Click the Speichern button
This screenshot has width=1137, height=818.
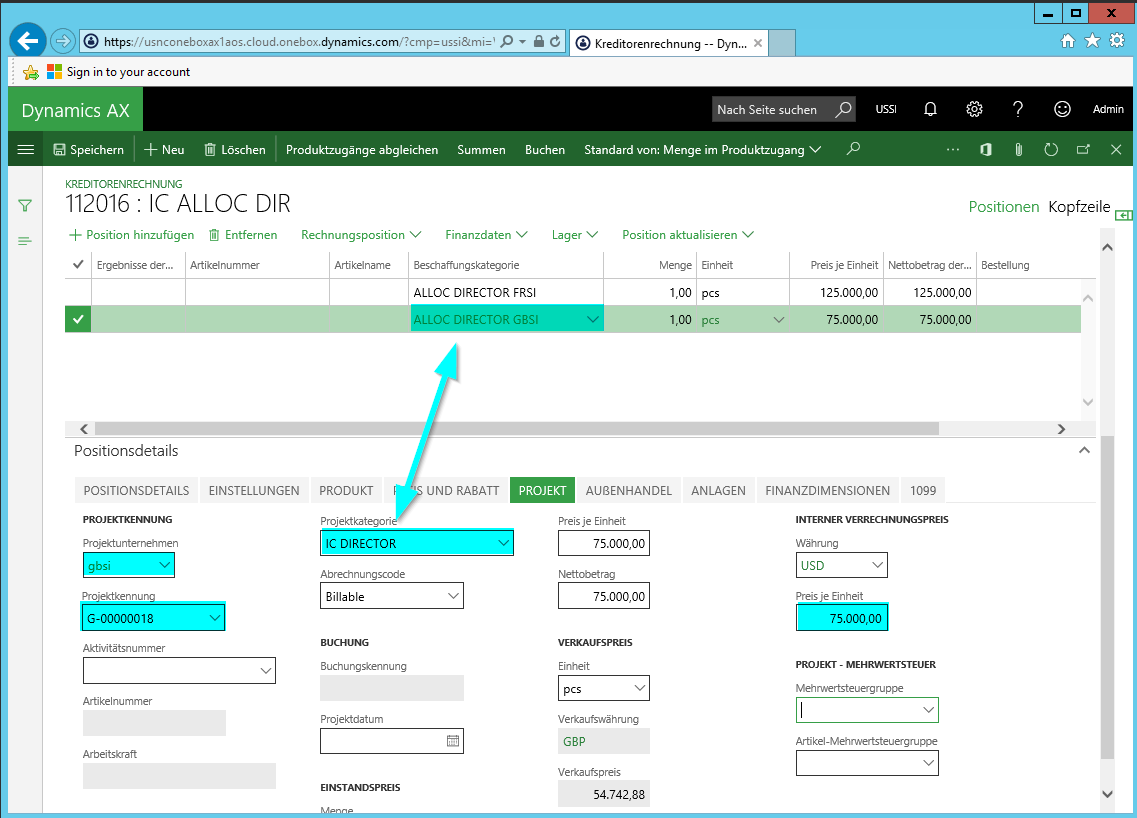pyautogui.click(x=88, y=150)
